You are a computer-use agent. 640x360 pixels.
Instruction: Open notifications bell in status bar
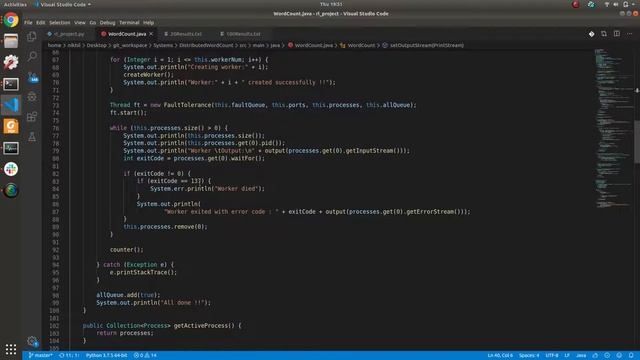pyautogui.click(x=631, y=356)
